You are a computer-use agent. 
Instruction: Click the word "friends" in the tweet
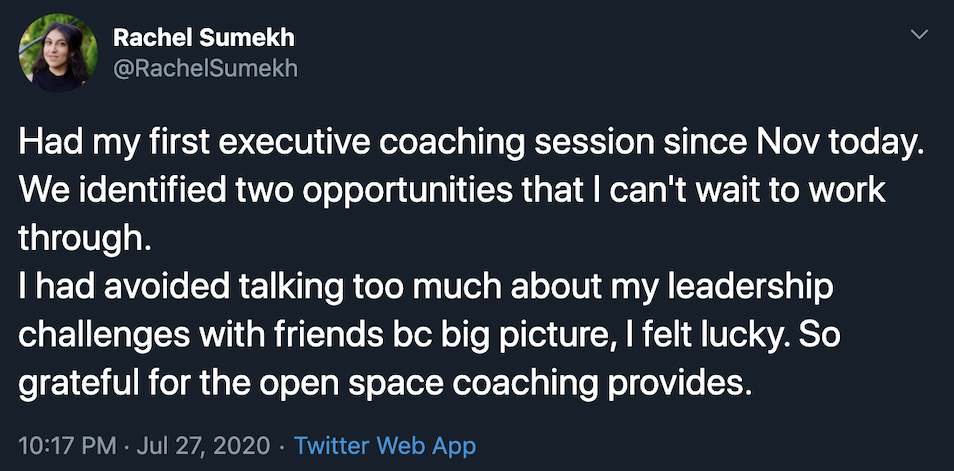point(327,336)
